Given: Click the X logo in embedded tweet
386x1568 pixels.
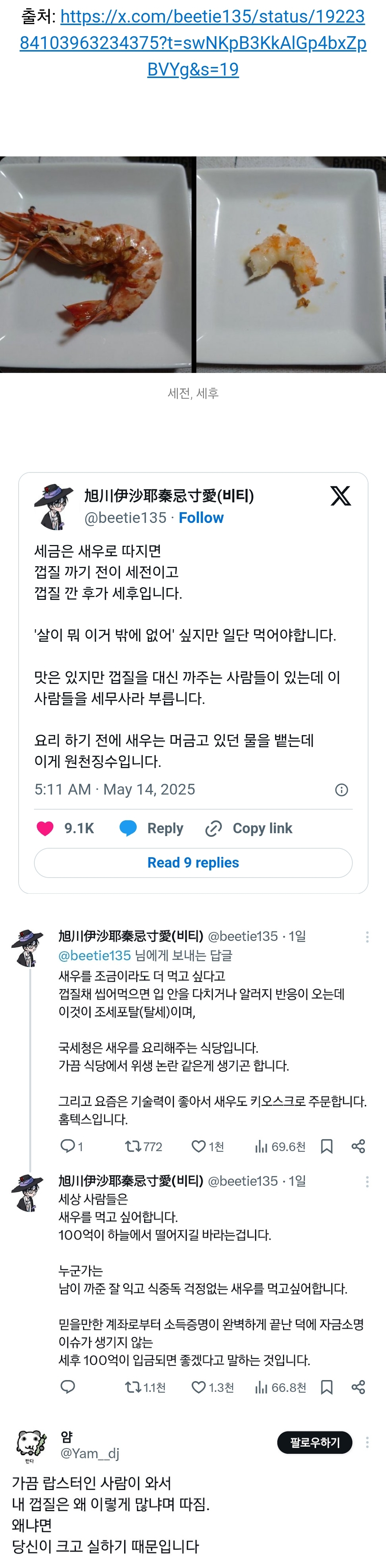Looking at the screenshot, I should tap(340, 495).
